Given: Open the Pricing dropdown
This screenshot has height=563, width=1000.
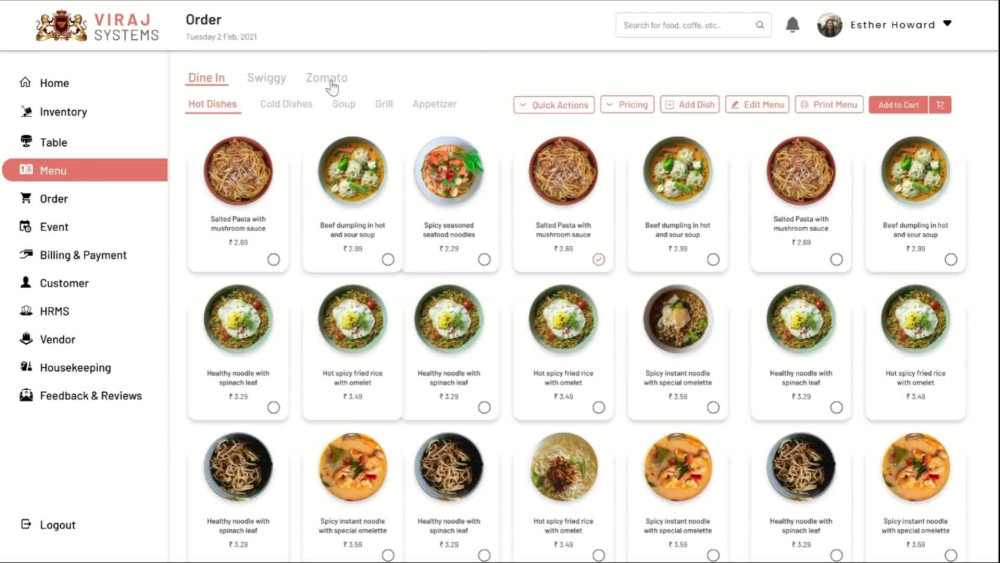Looking at the screenshot, I should 628,105.
